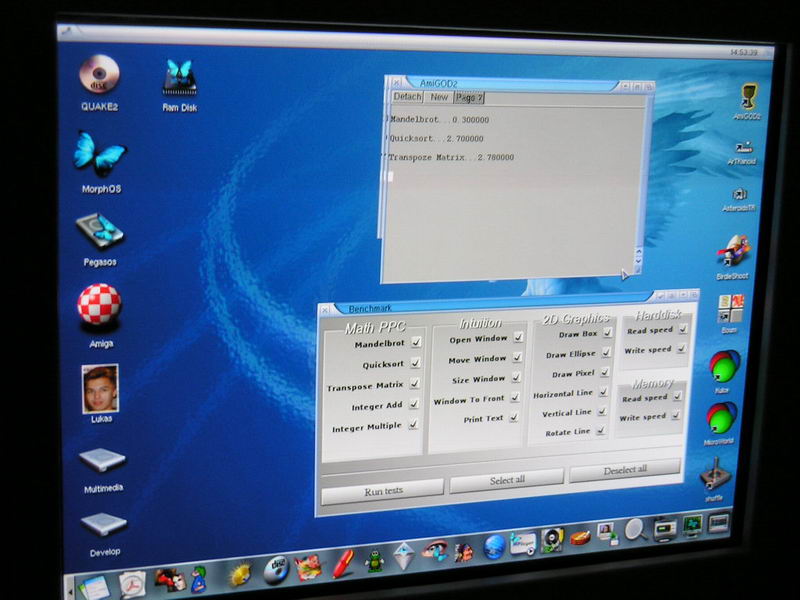Open the blue globe dock icon
This screenshot has width=800, height=600.
click(494, 547)
